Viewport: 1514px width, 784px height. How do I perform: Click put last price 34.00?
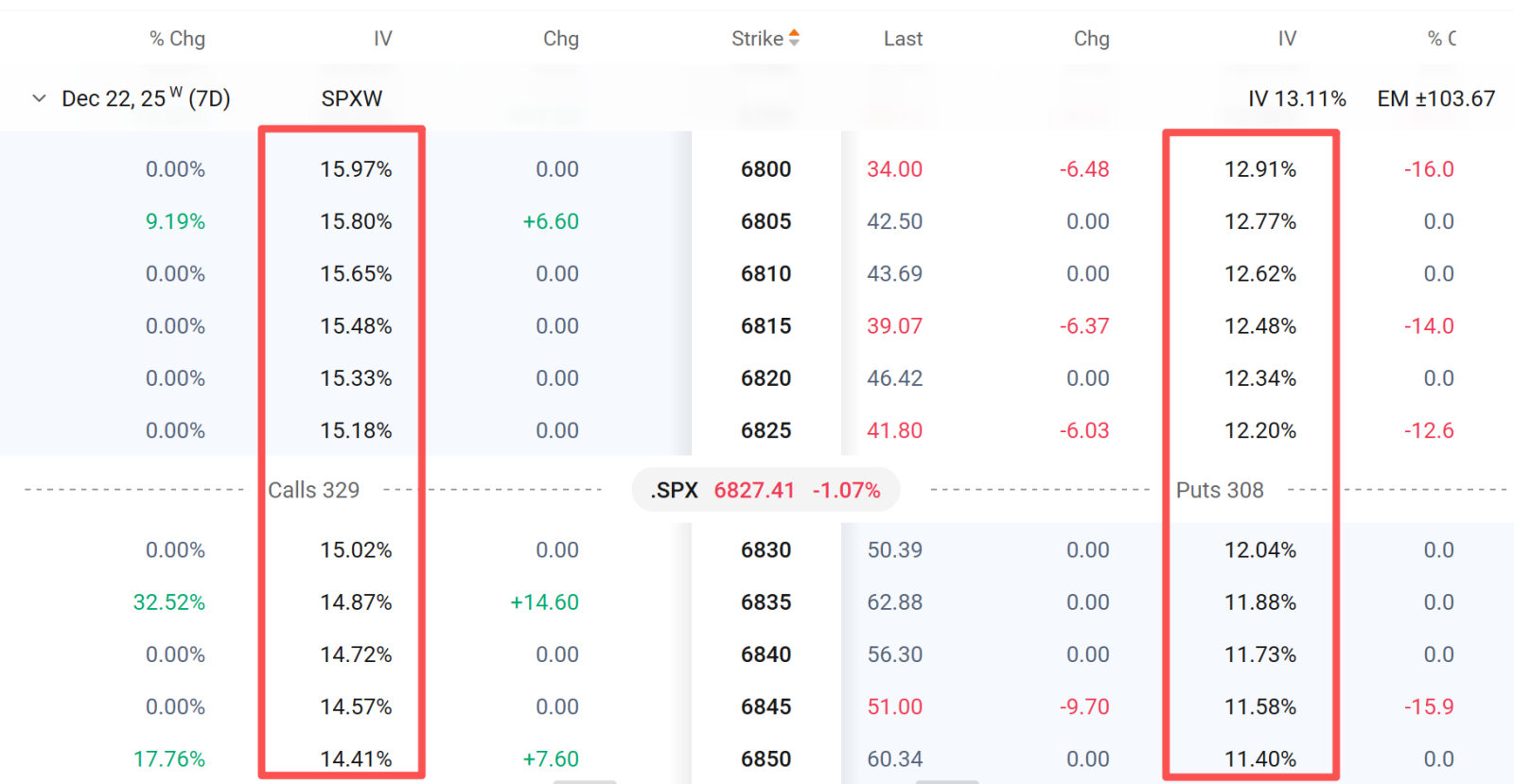click(x=894, y=169)
